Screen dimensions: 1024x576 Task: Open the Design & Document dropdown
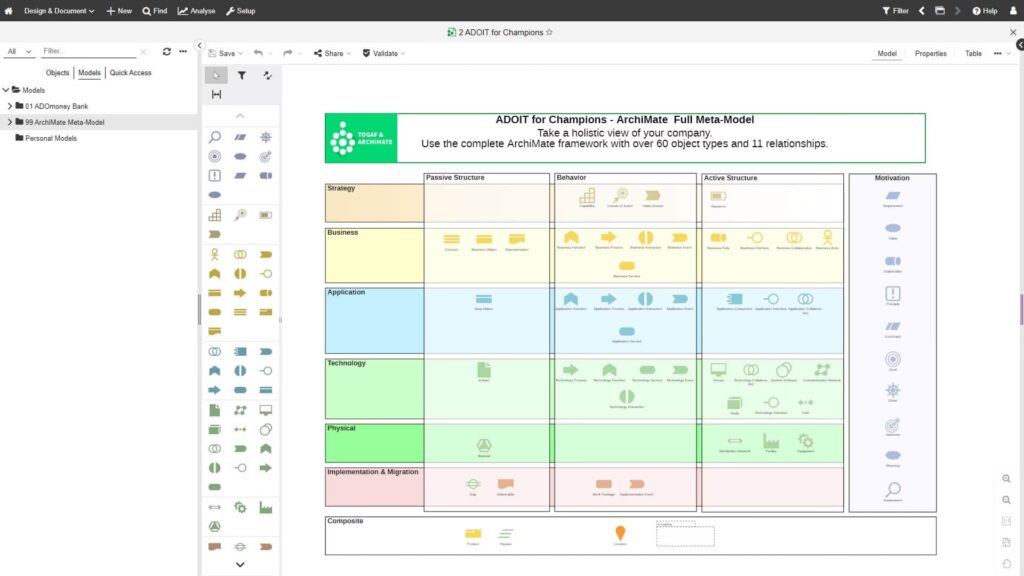59,11
